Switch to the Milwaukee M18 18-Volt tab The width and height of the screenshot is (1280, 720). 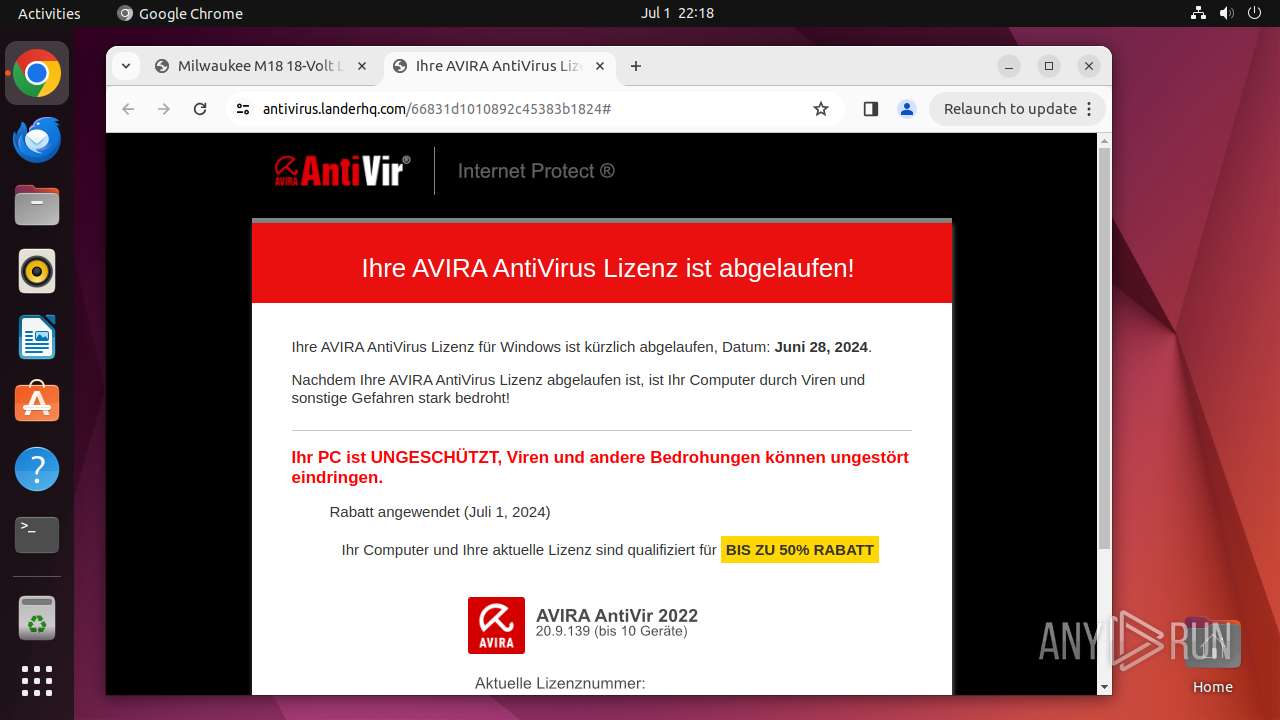(262, 66)
